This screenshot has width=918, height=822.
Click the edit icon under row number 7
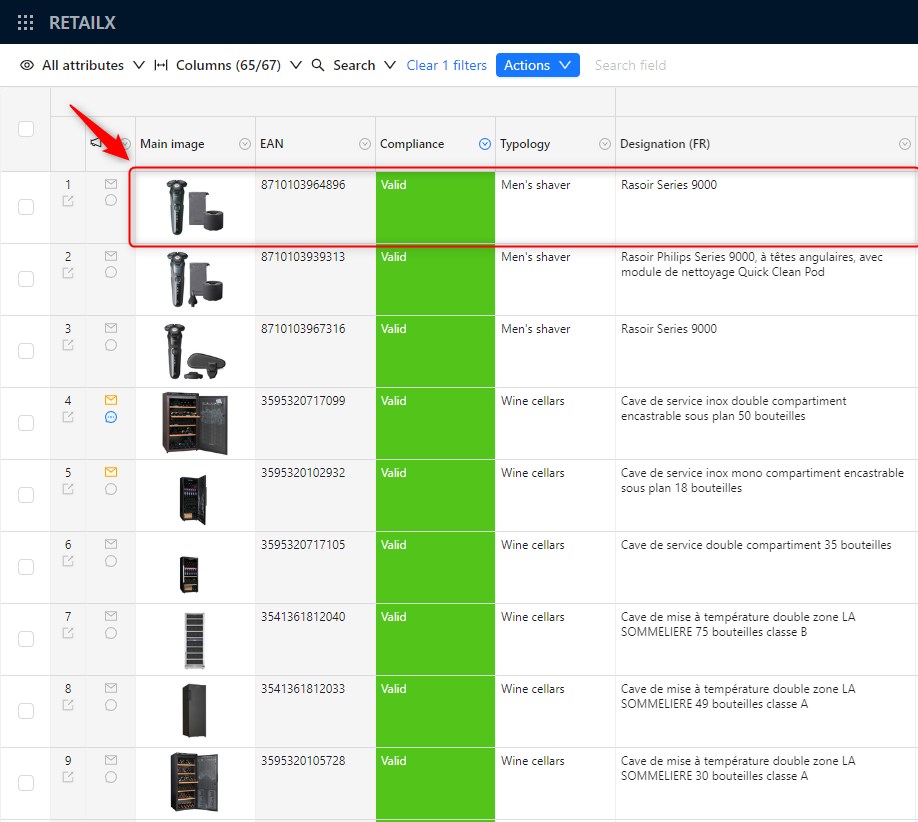pos(68,633)
